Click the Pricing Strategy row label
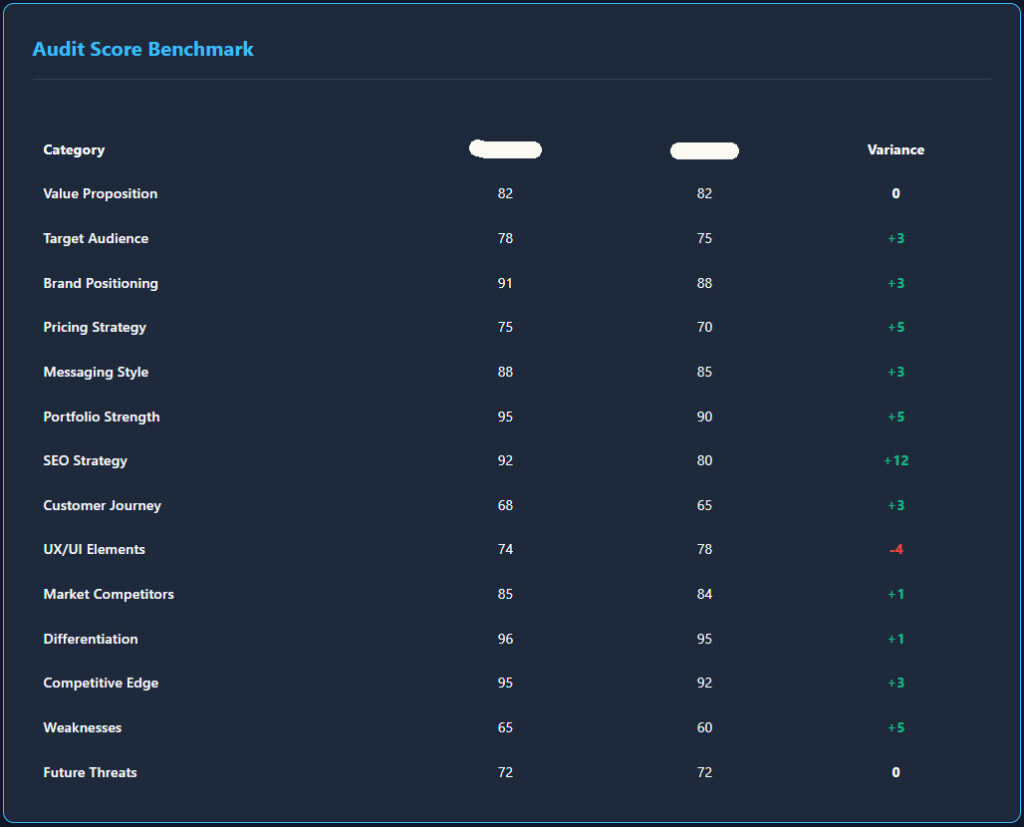This screenshot has height=827, width=1024. 94,327
